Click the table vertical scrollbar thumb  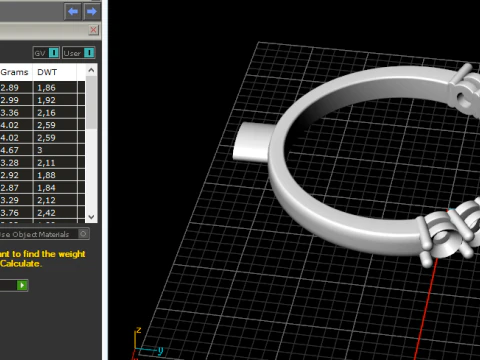[x=91, y=103]
